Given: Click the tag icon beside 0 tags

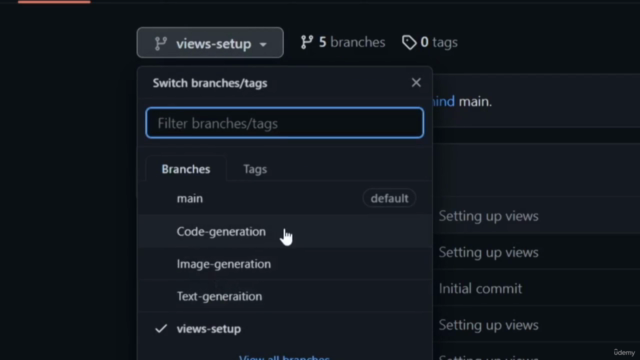Looking at the screenshot, I should 409,42.
